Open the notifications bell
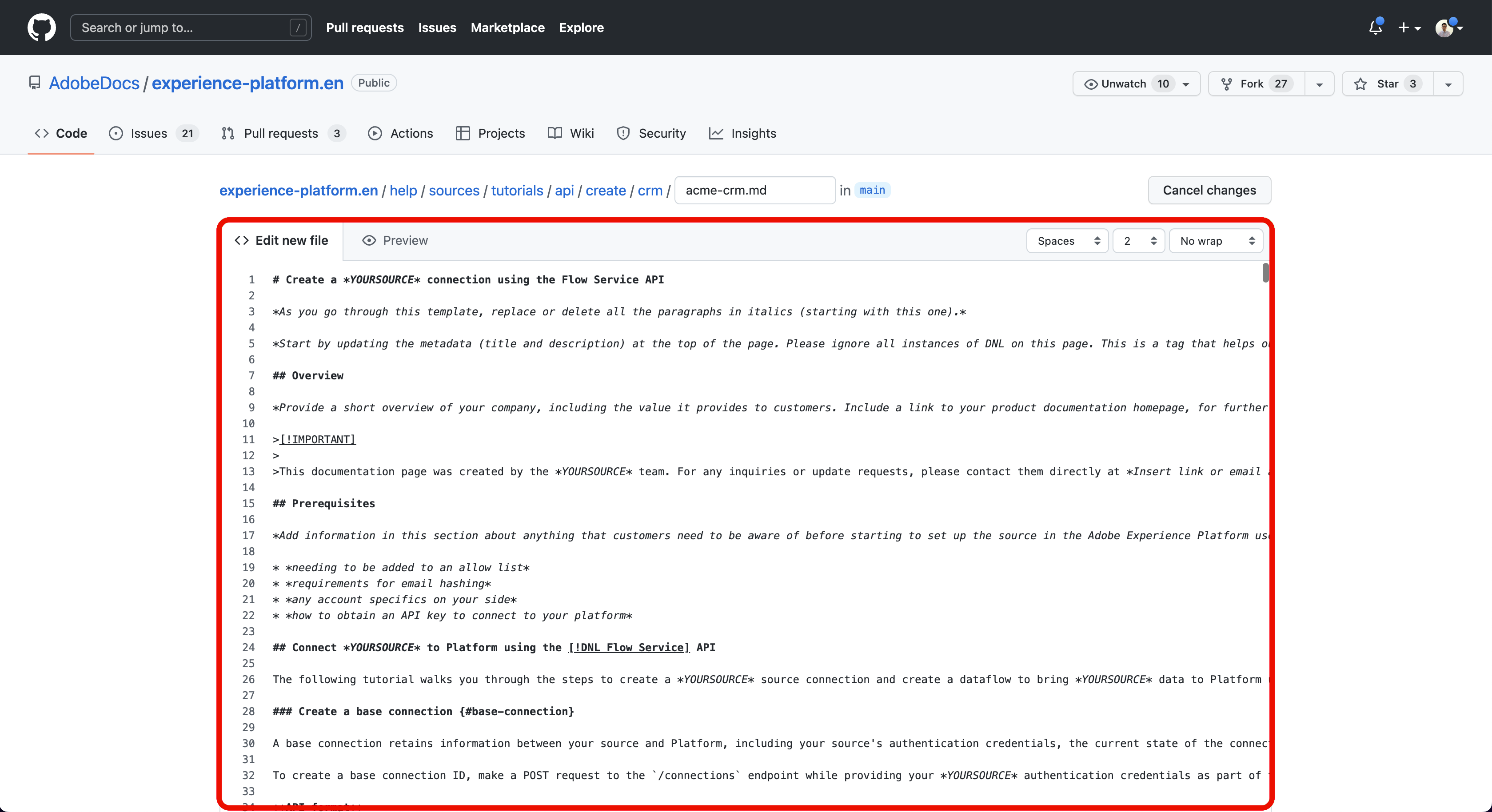 (1375, 27)
